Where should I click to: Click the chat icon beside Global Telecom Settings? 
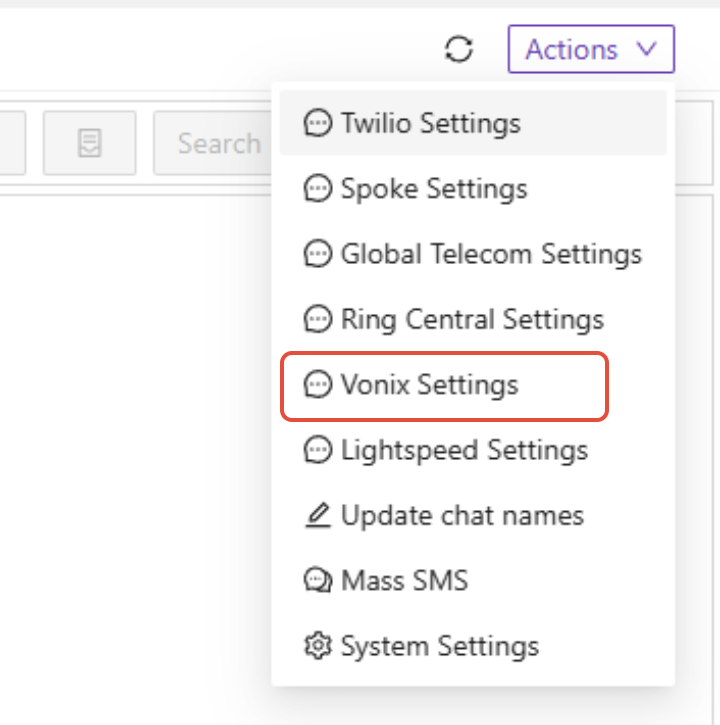click(318, 254)
